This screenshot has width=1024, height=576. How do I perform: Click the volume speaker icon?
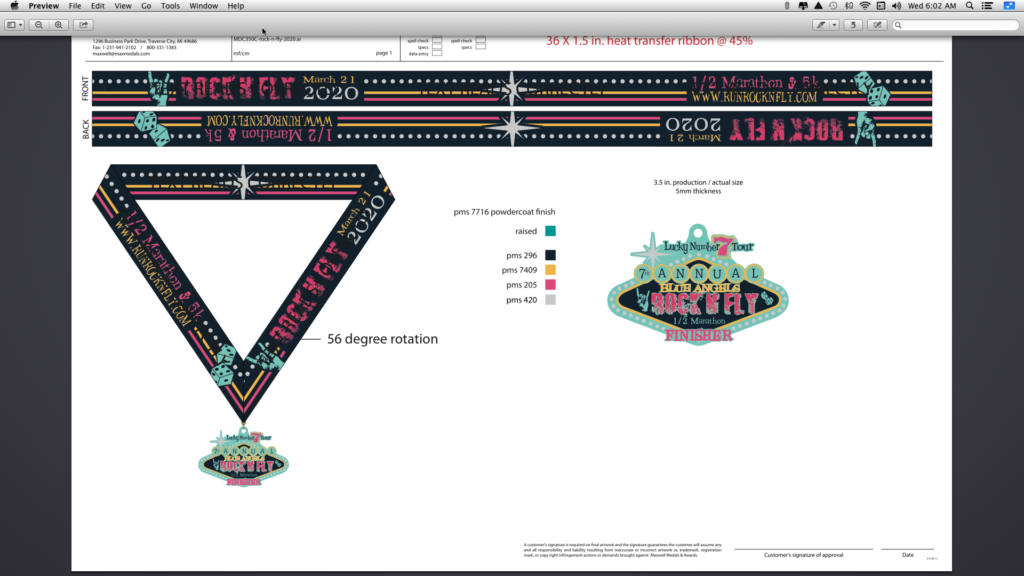pyautogui.click(x=897, y=6)
